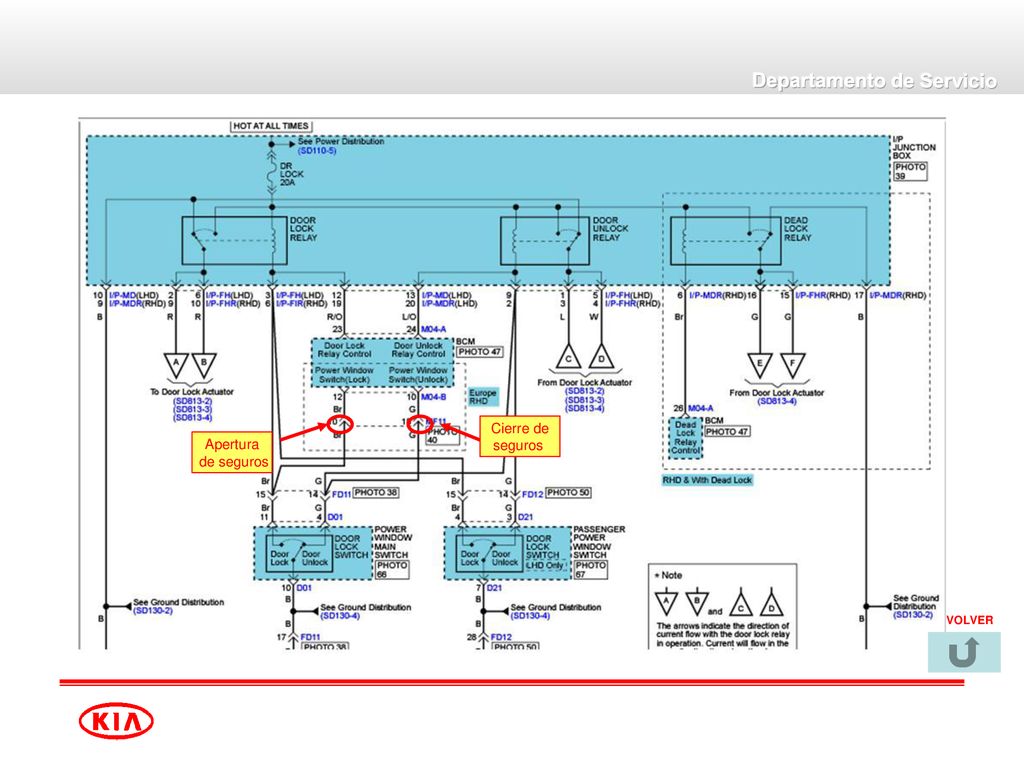Viewport: 1024px width, 768px height.
Task: Click triangle A in the Note legend
Action: [x=666, y=603]
